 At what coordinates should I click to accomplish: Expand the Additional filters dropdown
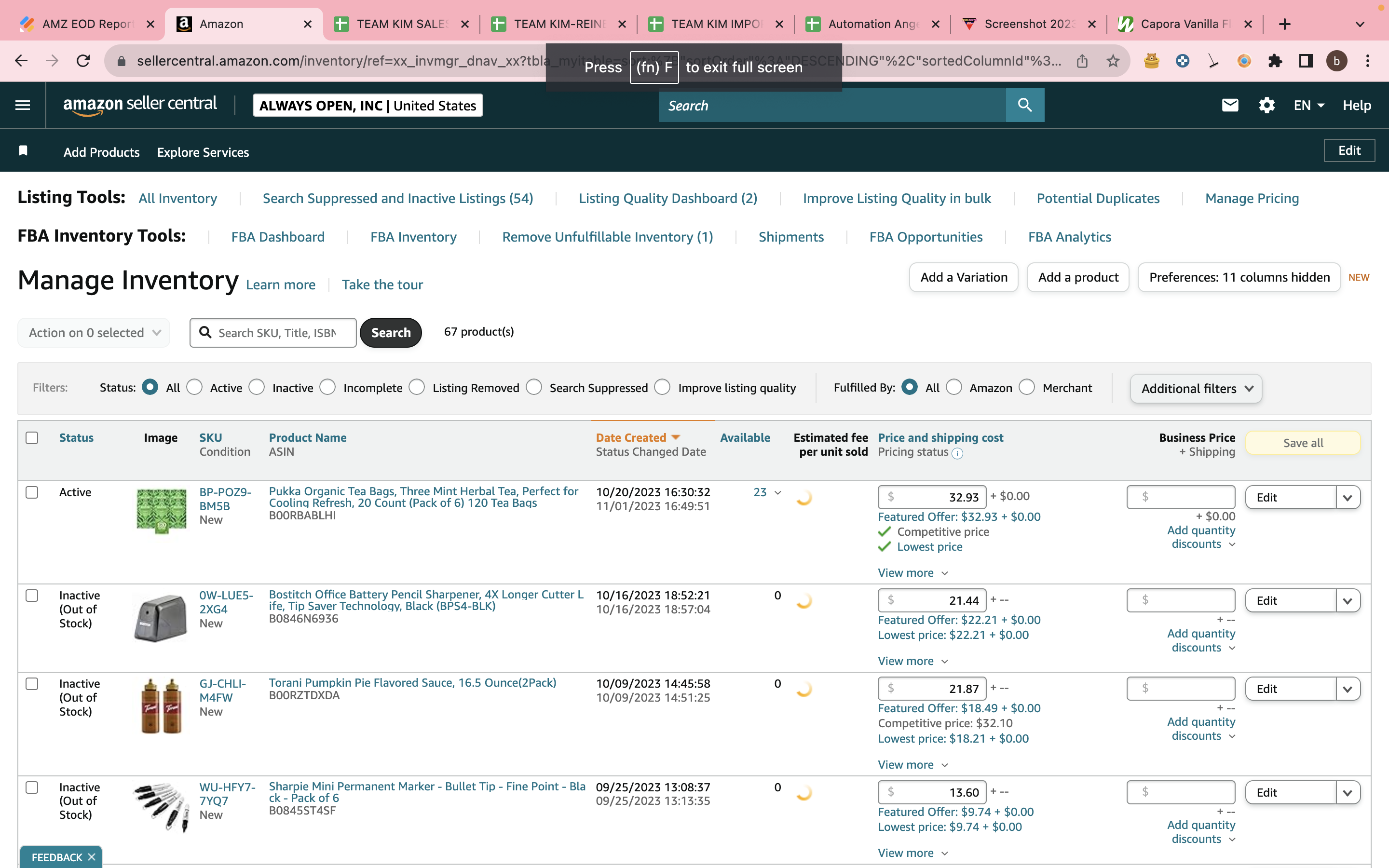pos(1196,389)
